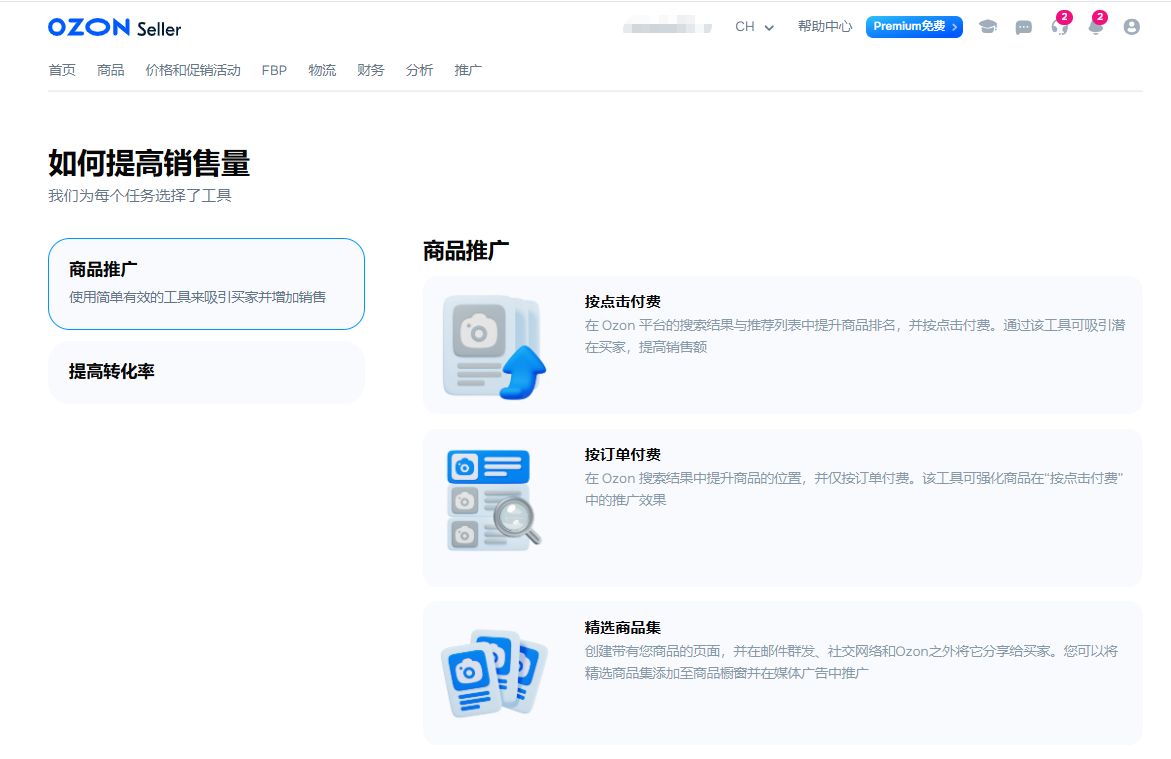
Task: Click the graduation cap learning icon
Action: click(988, 27)
